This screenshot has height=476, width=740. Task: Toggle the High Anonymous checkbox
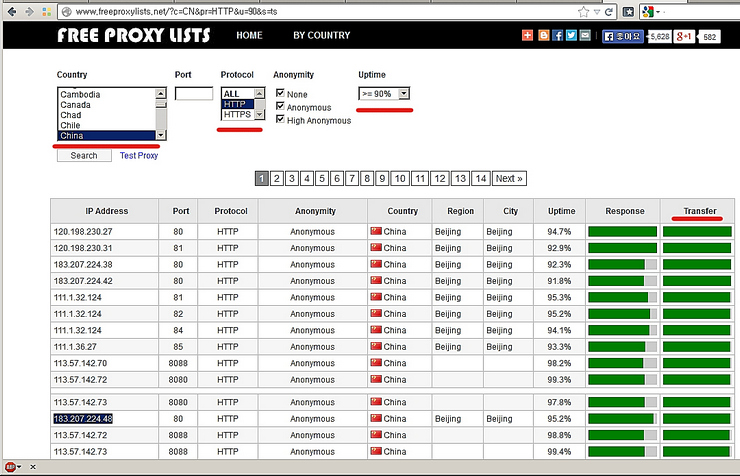[x=280, y=119]
